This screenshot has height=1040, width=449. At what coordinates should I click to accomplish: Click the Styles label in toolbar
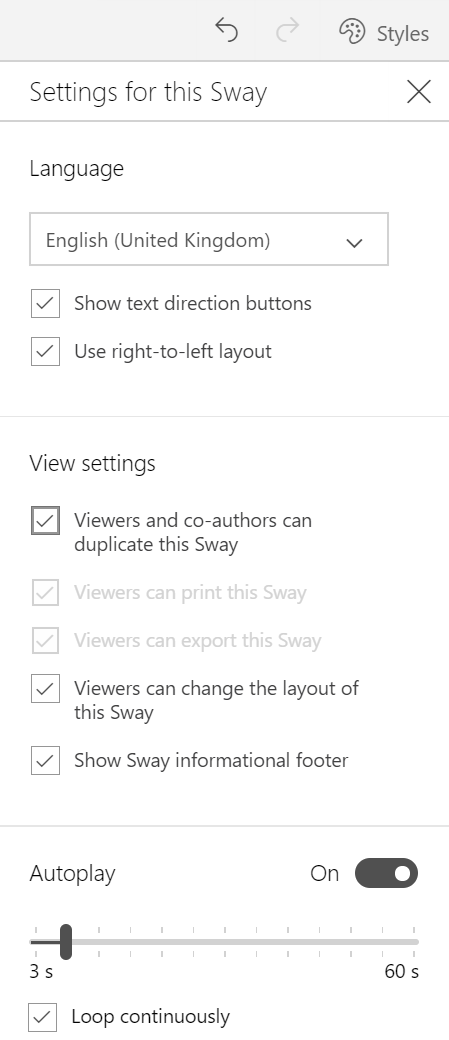pos(403,33)
